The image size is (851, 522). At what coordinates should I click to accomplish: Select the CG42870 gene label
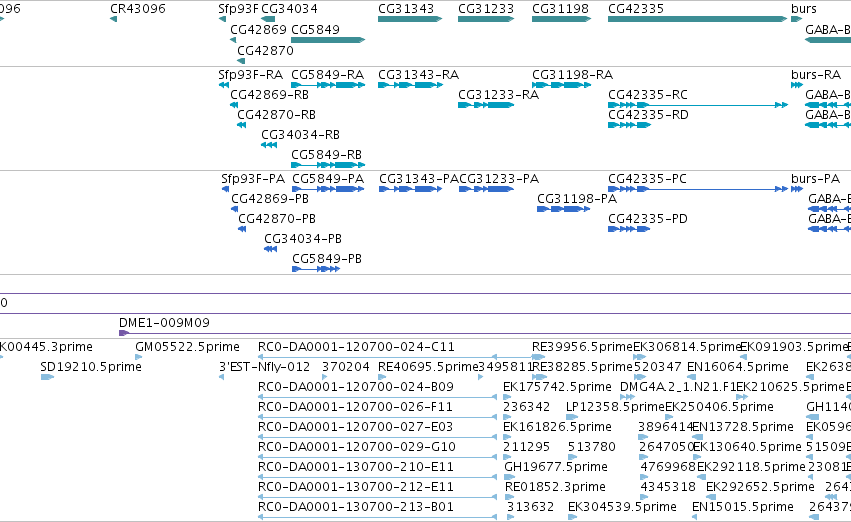(x=265, y=50)
